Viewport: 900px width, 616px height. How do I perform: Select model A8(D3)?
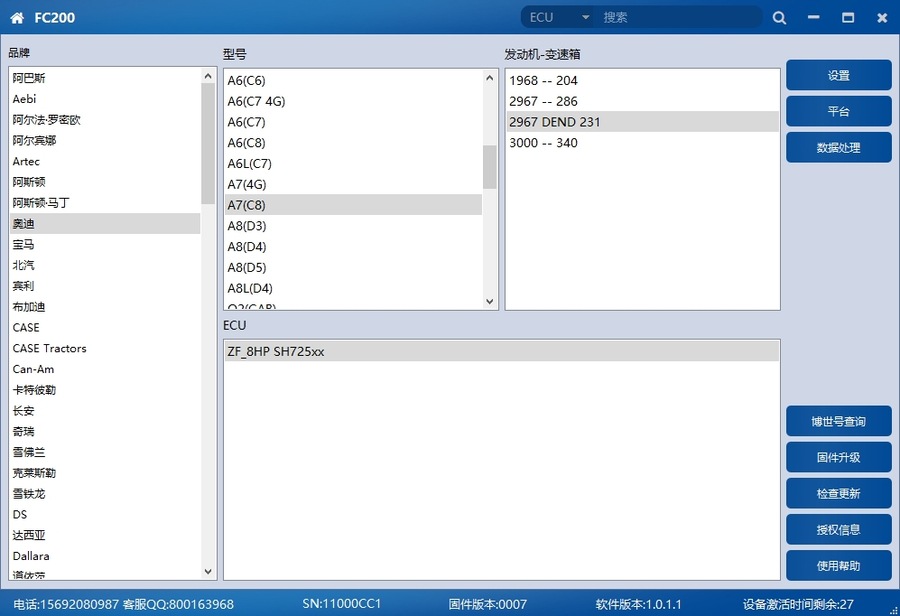coord(354,226)
